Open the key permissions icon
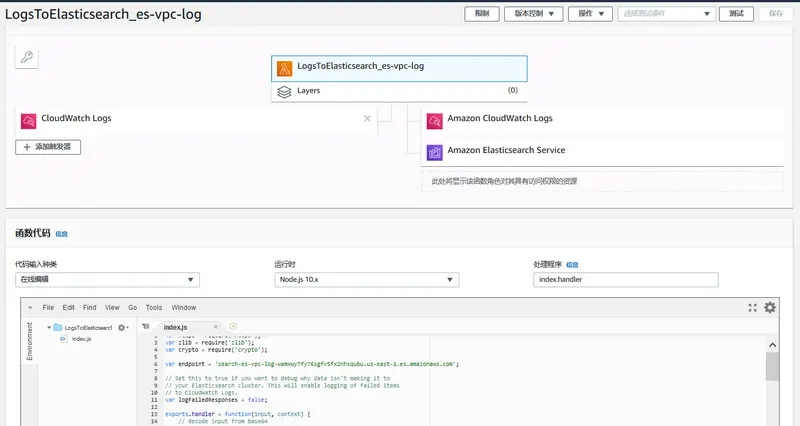This screenshot has height=426, width=800. tap(27, 57)
